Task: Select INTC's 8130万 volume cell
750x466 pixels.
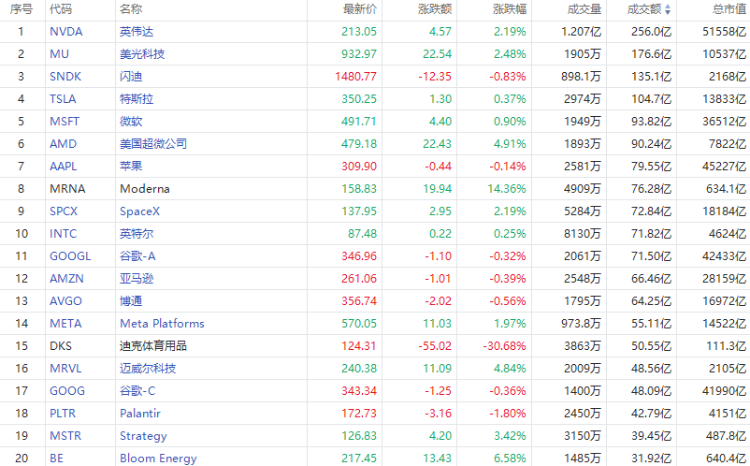Action: point(582,234)
